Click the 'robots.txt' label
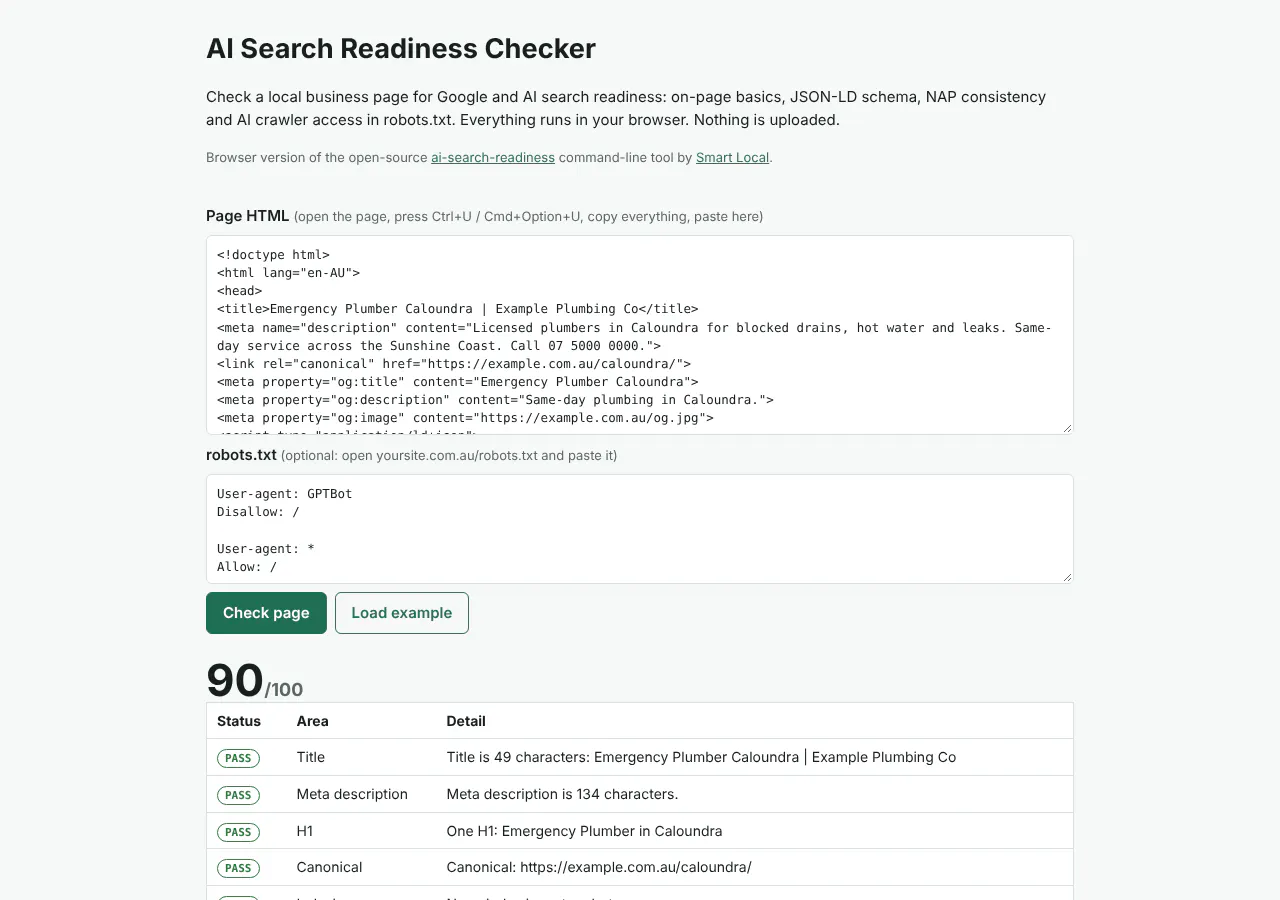Viewport: 1280px width, 900px height. tap(241, 455)
